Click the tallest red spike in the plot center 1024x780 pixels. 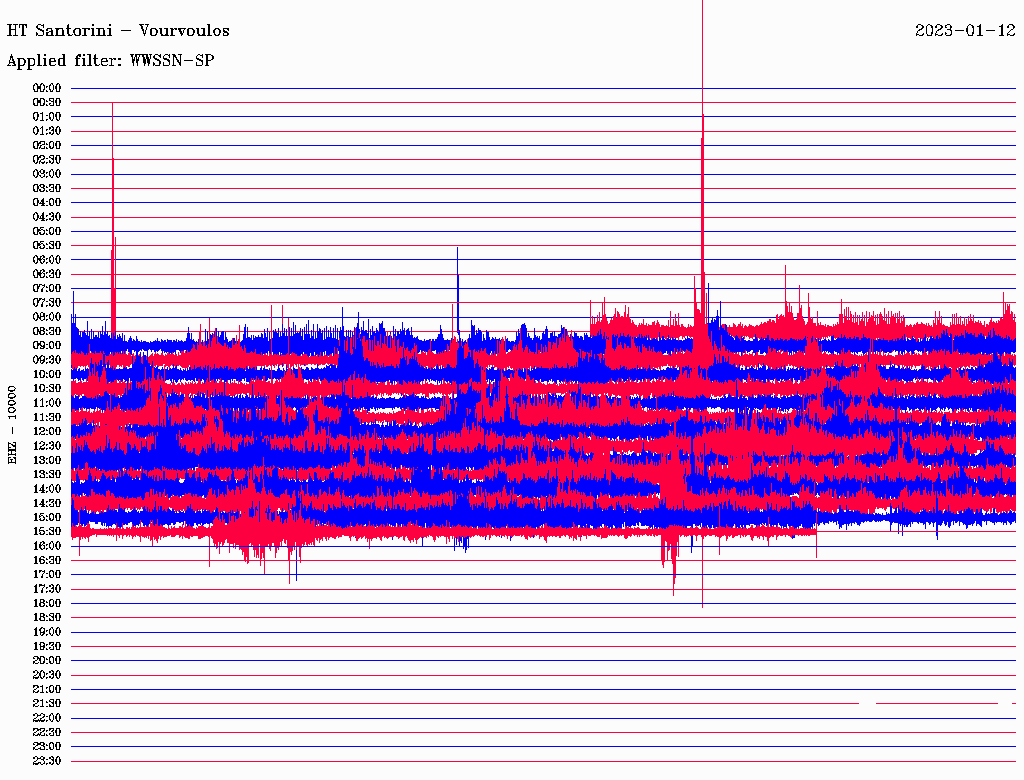click(702, 150)
